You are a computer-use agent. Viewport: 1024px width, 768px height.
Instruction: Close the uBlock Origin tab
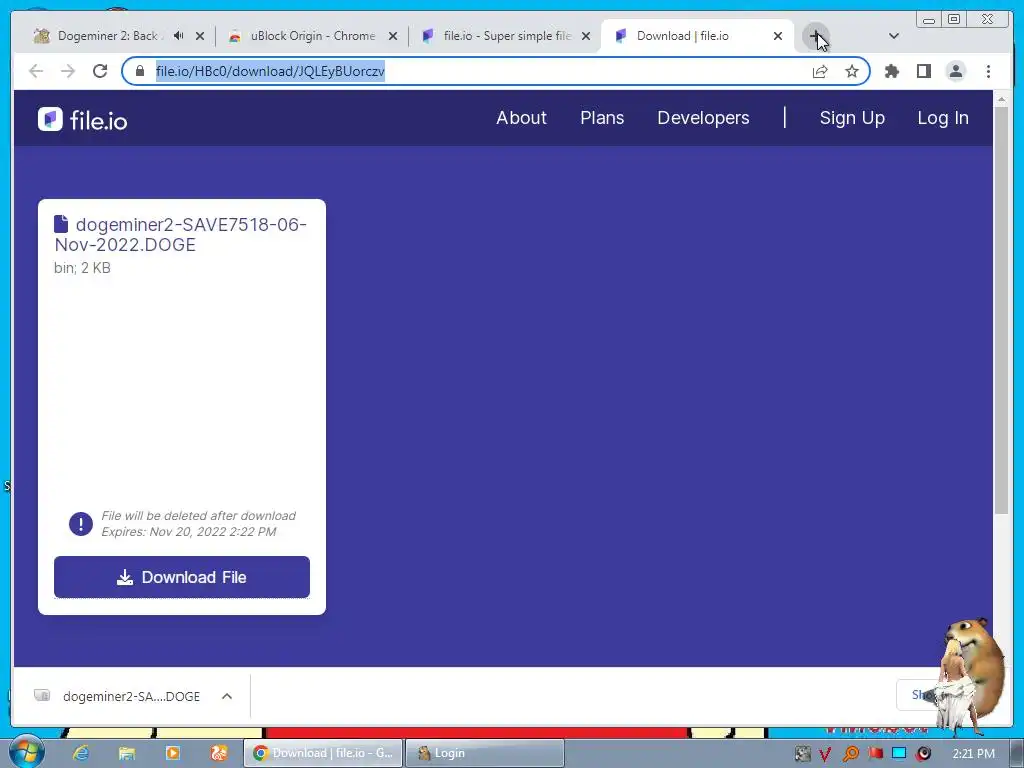tap(393, 36)
